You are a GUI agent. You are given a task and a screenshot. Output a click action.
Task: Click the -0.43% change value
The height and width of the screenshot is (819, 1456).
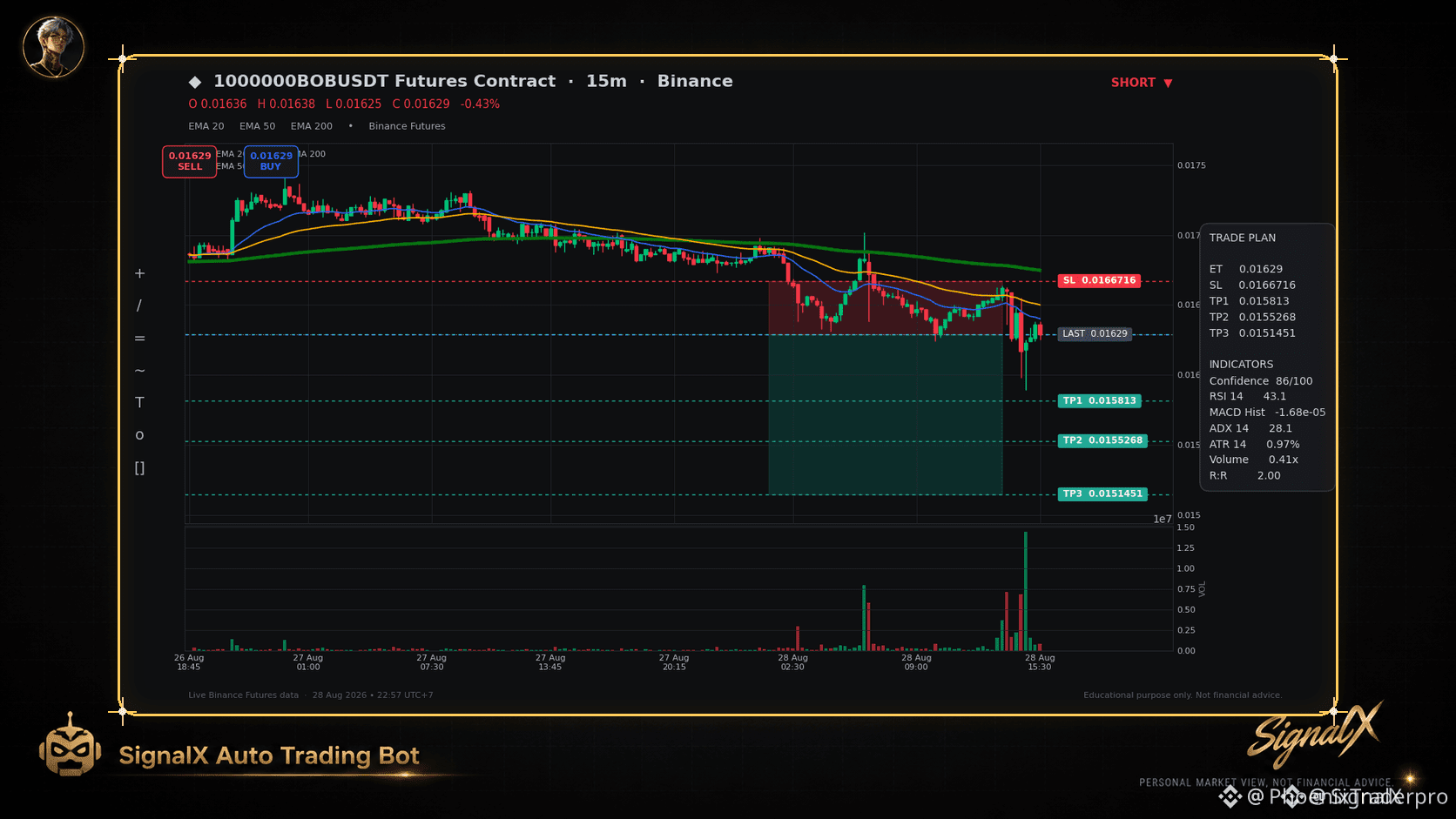point(480,104)
